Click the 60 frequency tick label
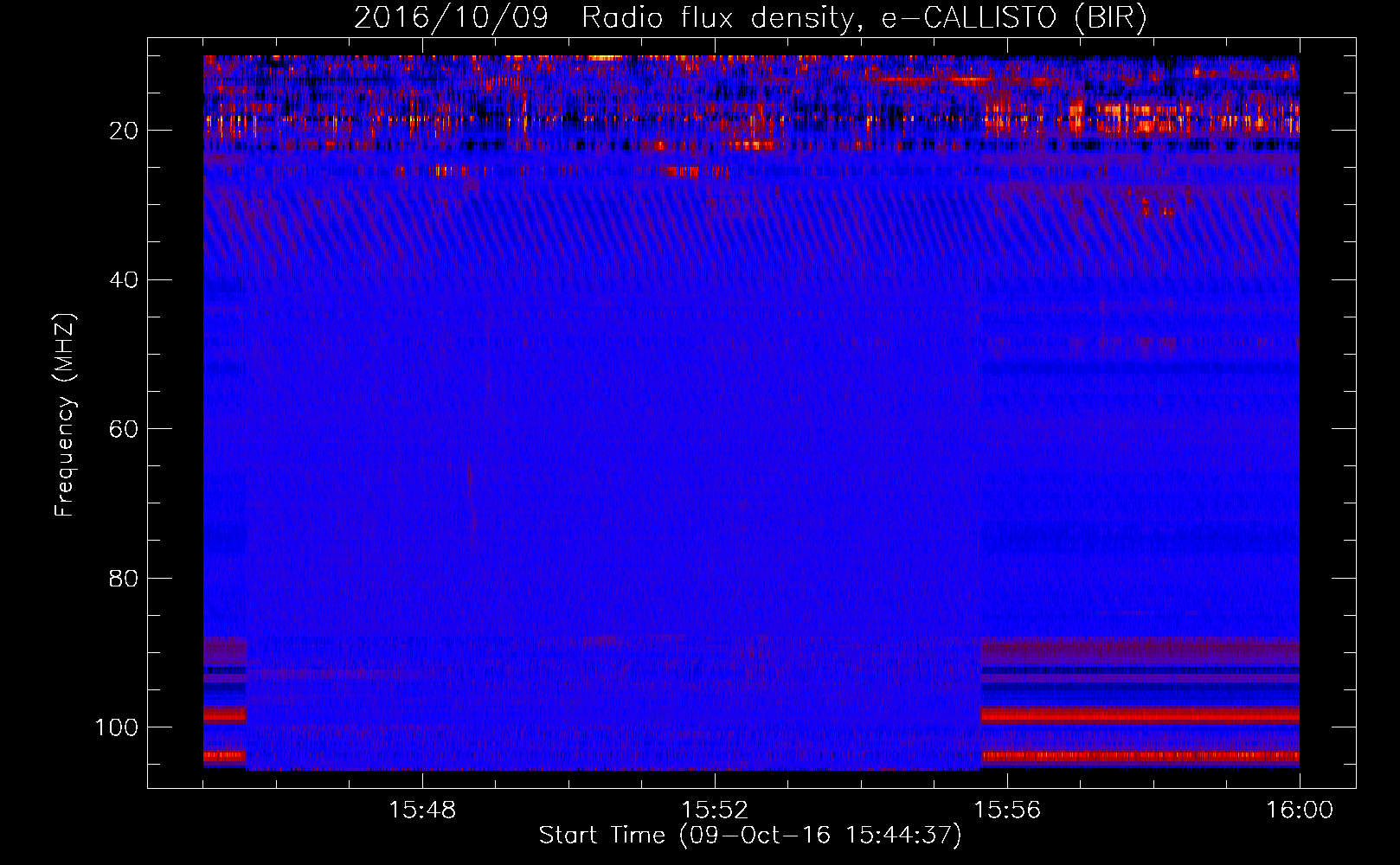This screenshot has width=1400, height=865. coord(125,429)
